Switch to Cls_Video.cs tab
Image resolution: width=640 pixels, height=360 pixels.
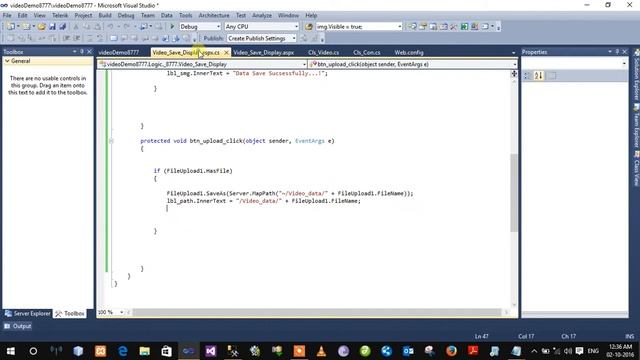pyautogui.click(x=323, y=53)
